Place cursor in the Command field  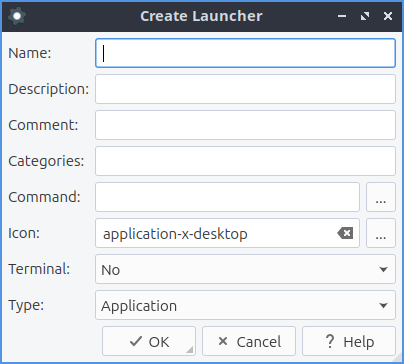[x=227, y=197]
